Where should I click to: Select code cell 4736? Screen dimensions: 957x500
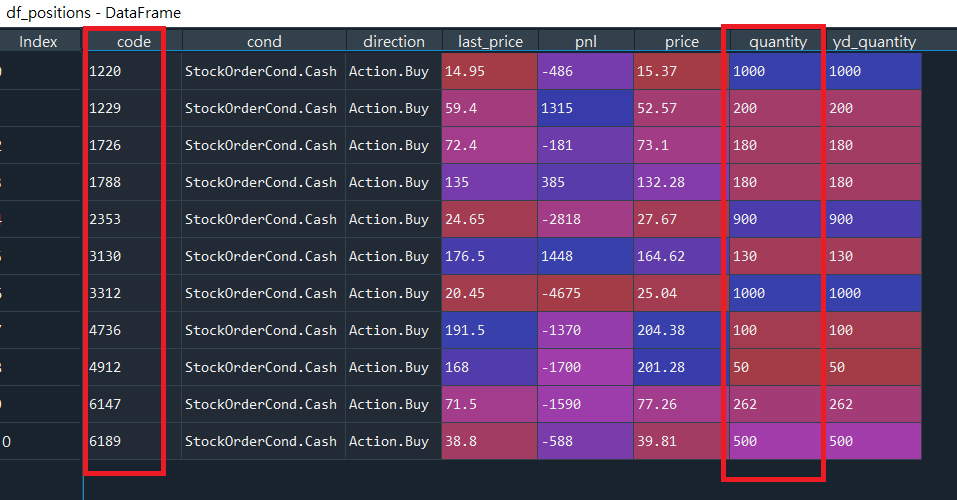click(x=133, y=330)
